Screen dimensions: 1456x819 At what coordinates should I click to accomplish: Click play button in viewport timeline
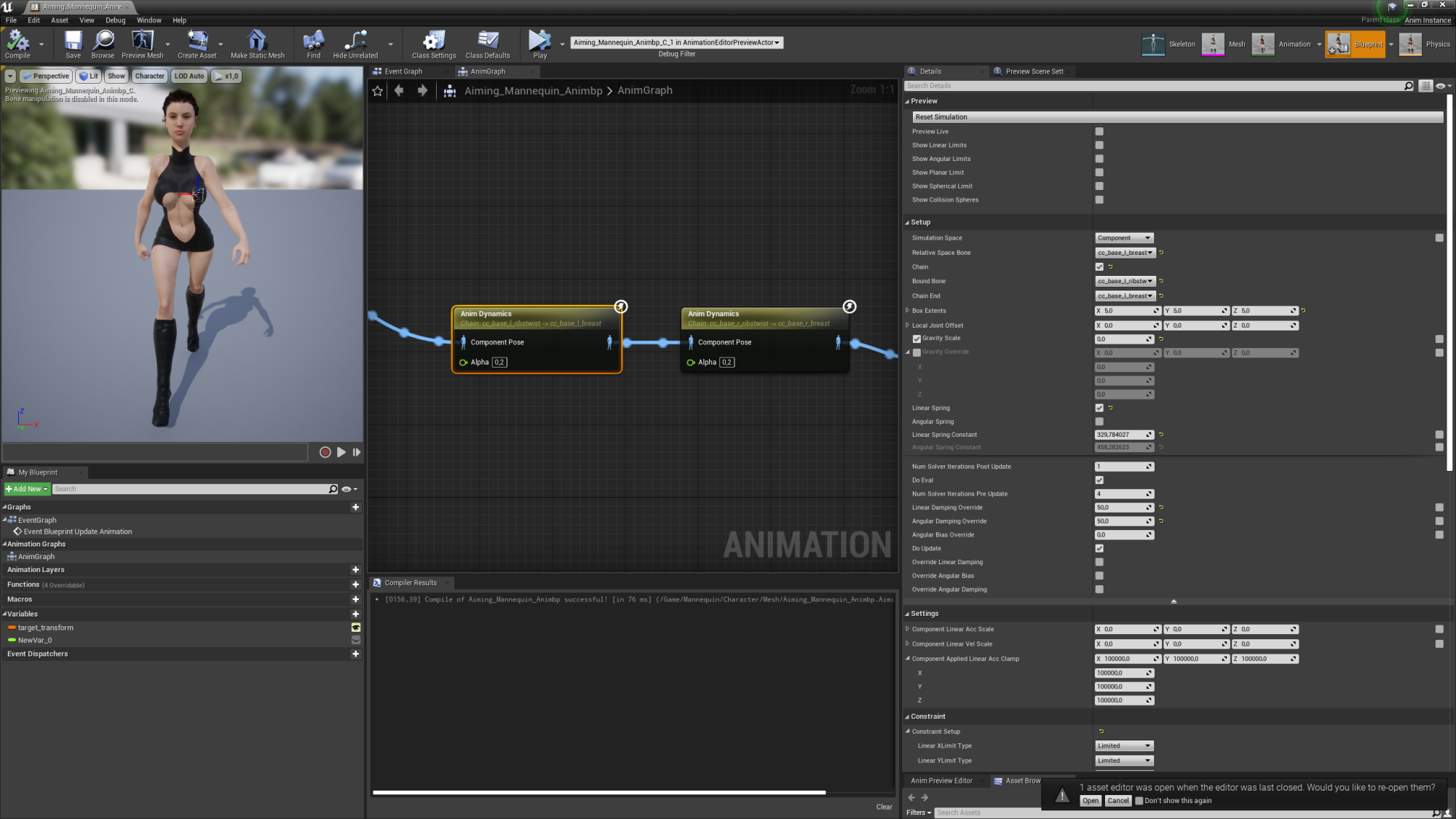pyautogui.click(x=341, y=452)
